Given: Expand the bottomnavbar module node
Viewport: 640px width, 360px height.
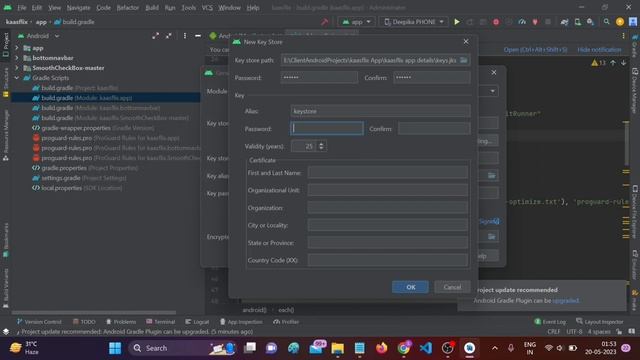Looking at the screenshot, I should (17, 58).
